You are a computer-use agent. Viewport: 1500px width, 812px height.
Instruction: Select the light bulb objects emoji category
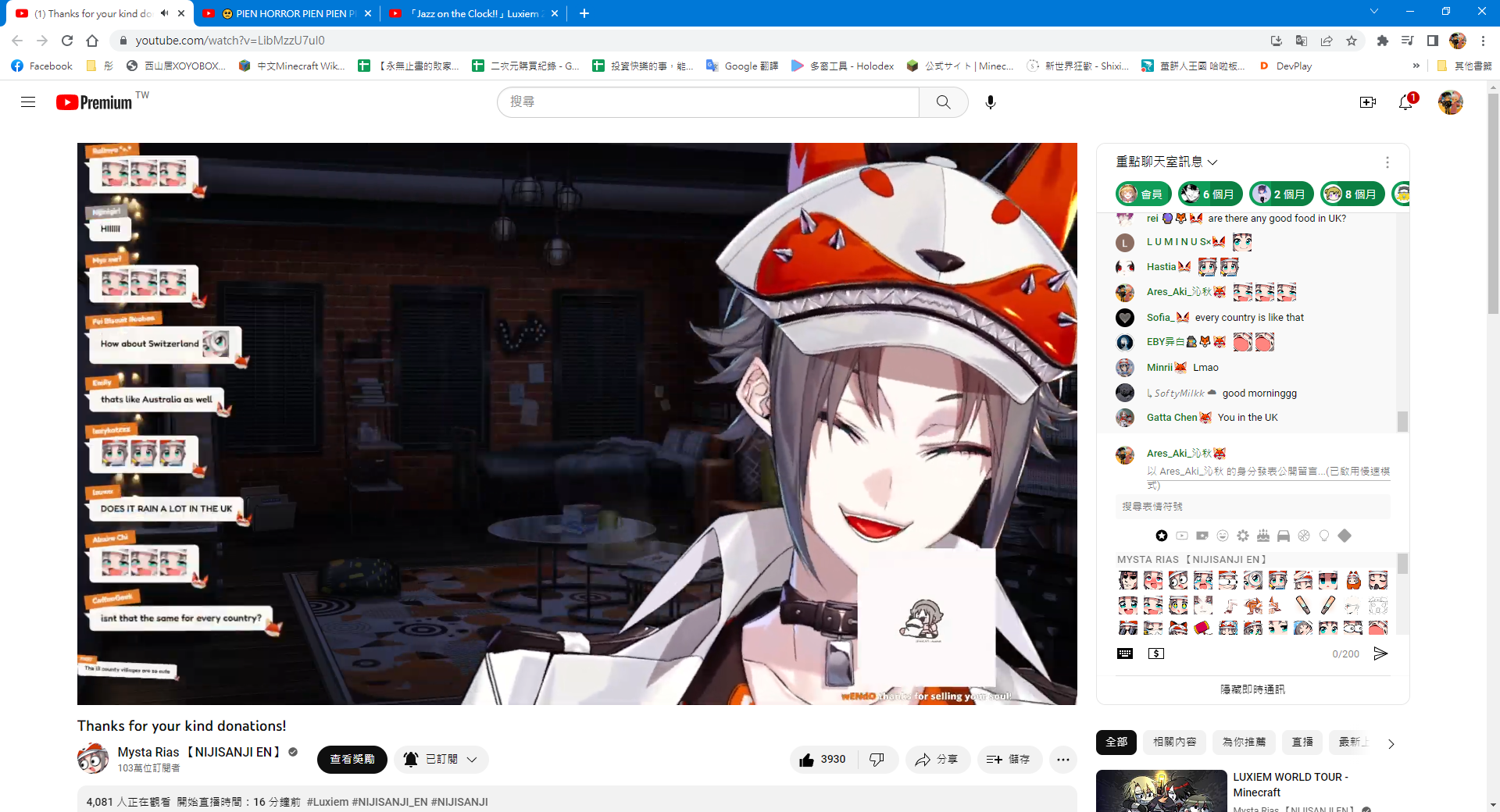coord(1324,536)
